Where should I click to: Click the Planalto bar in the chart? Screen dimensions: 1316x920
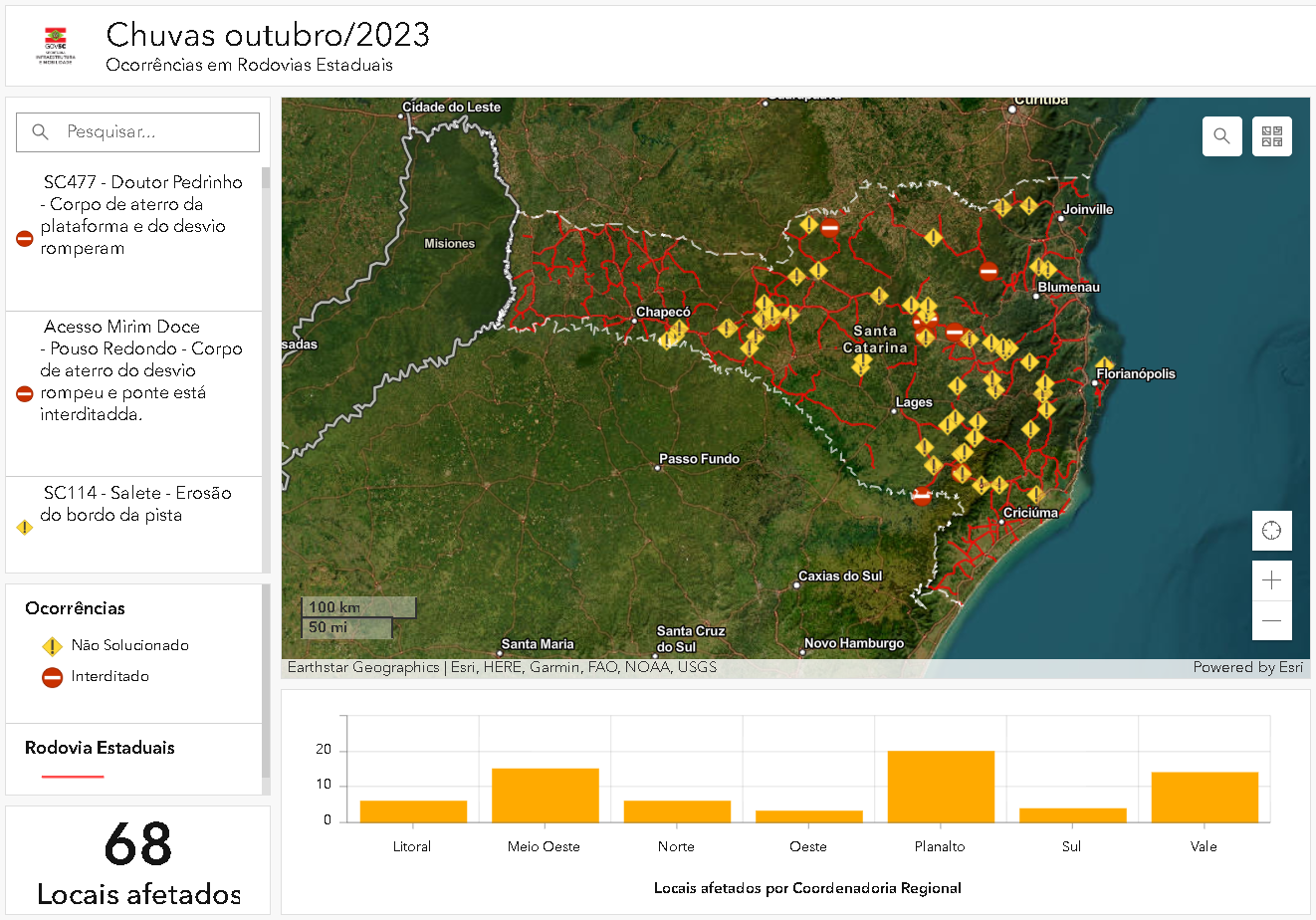click(x=941, y=787)
